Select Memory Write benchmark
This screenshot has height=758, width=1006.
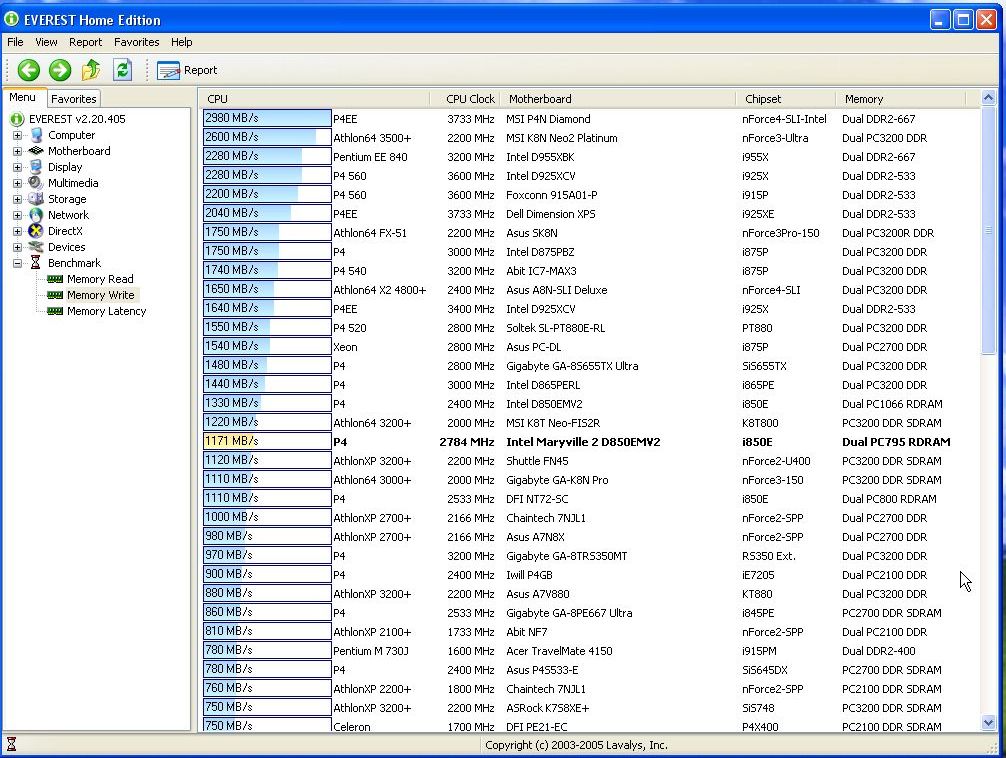coord(101,295)
